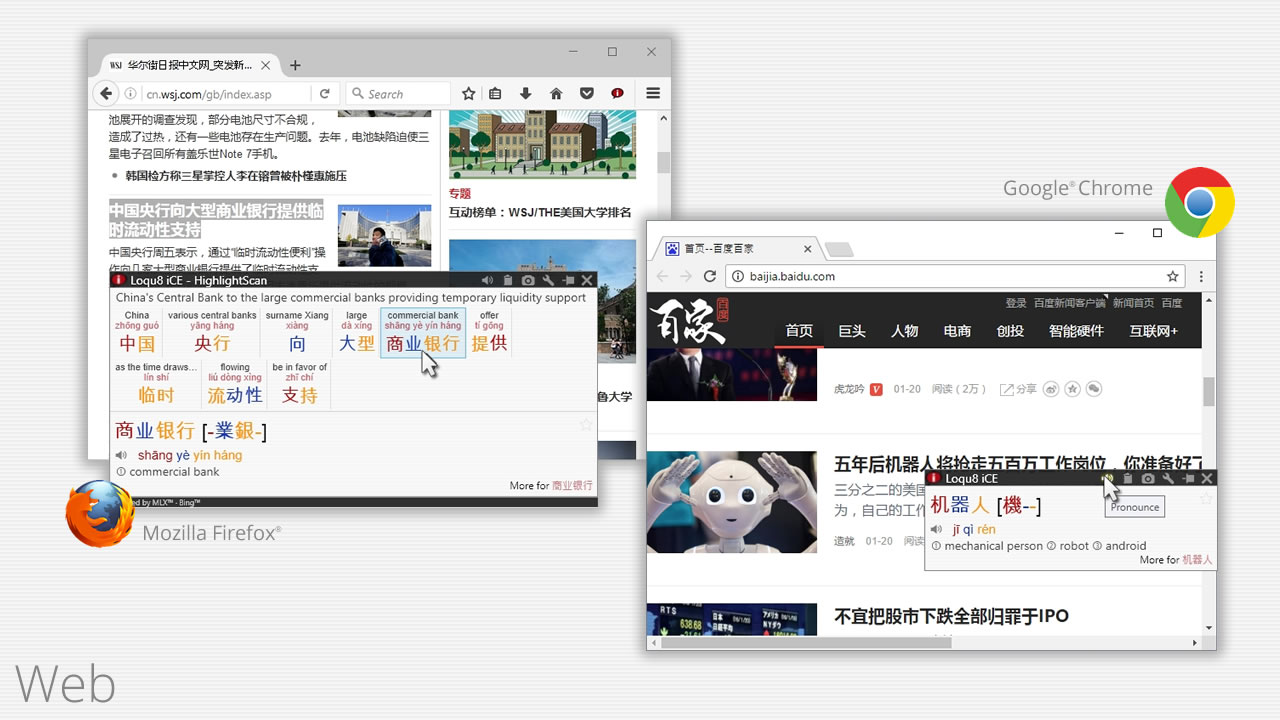Open 创投 nav item on Baijia
1280x720 pixels.
1010,331
